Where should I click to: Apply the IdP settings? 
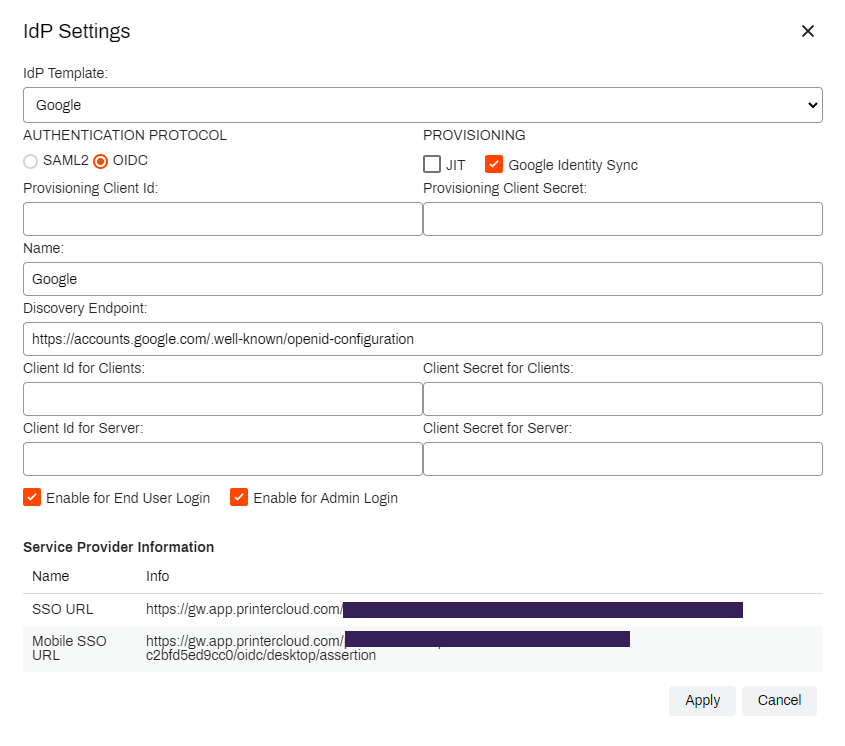(x=702, y=700)
